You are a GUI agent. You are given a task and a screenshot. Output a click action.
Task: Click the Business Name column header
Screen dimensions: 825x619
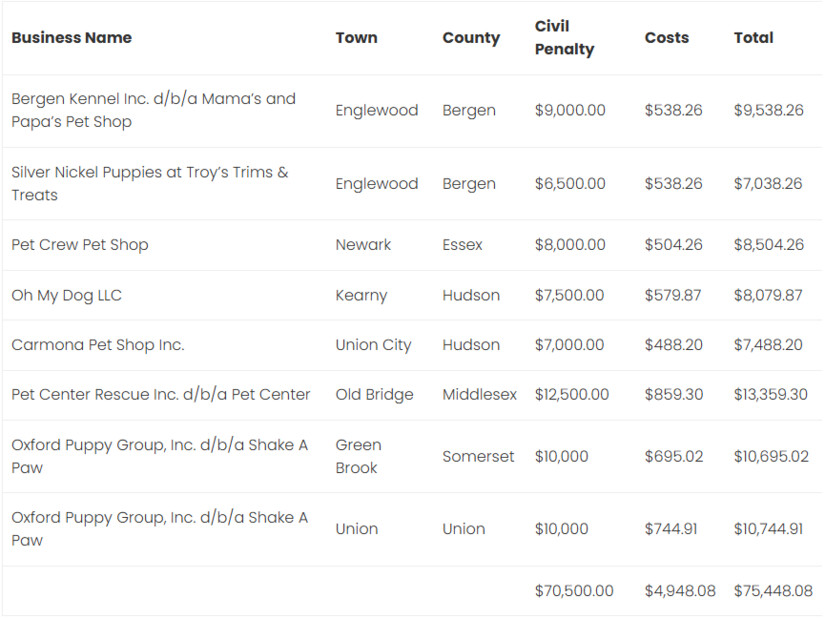71,38
